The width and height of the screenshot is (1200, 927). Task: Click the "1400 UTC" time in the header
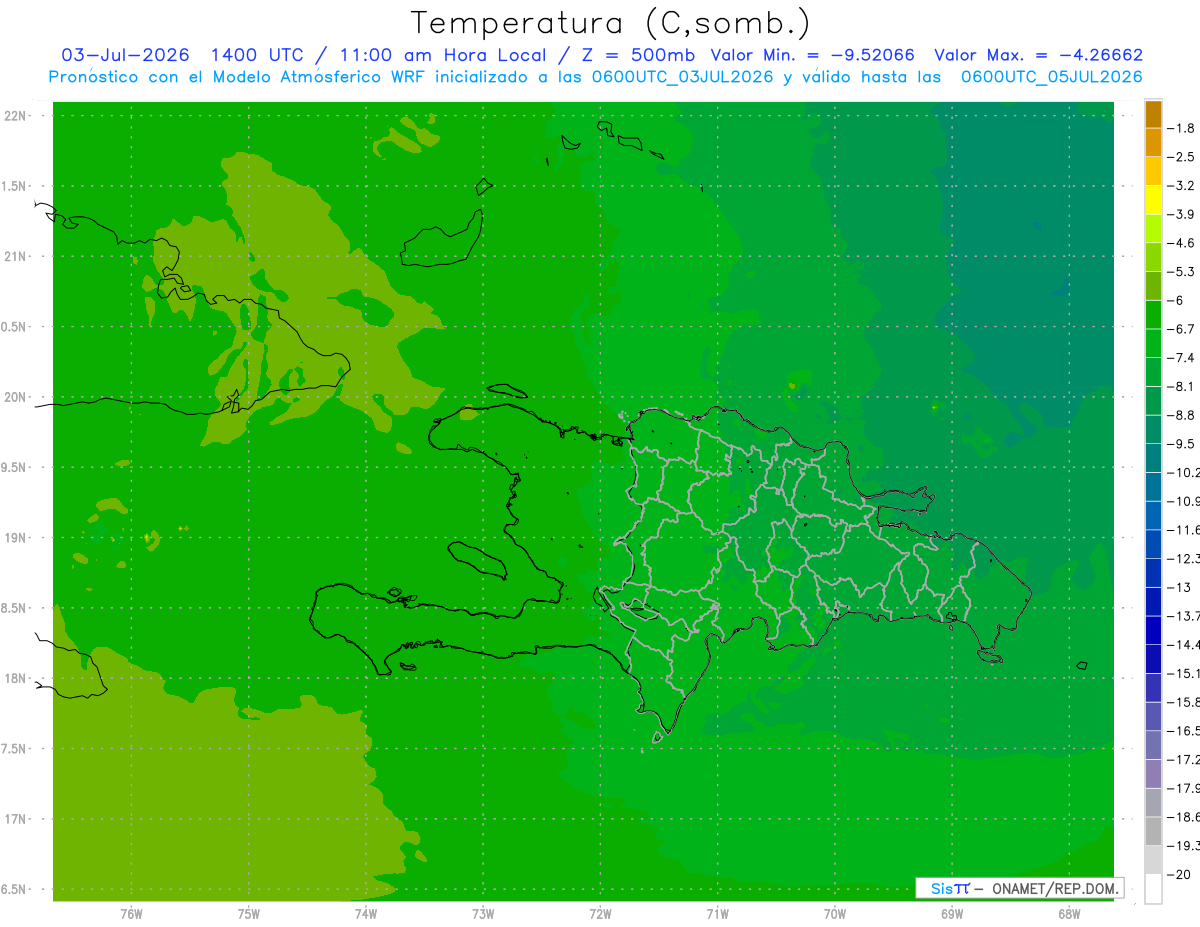point(258,55)
